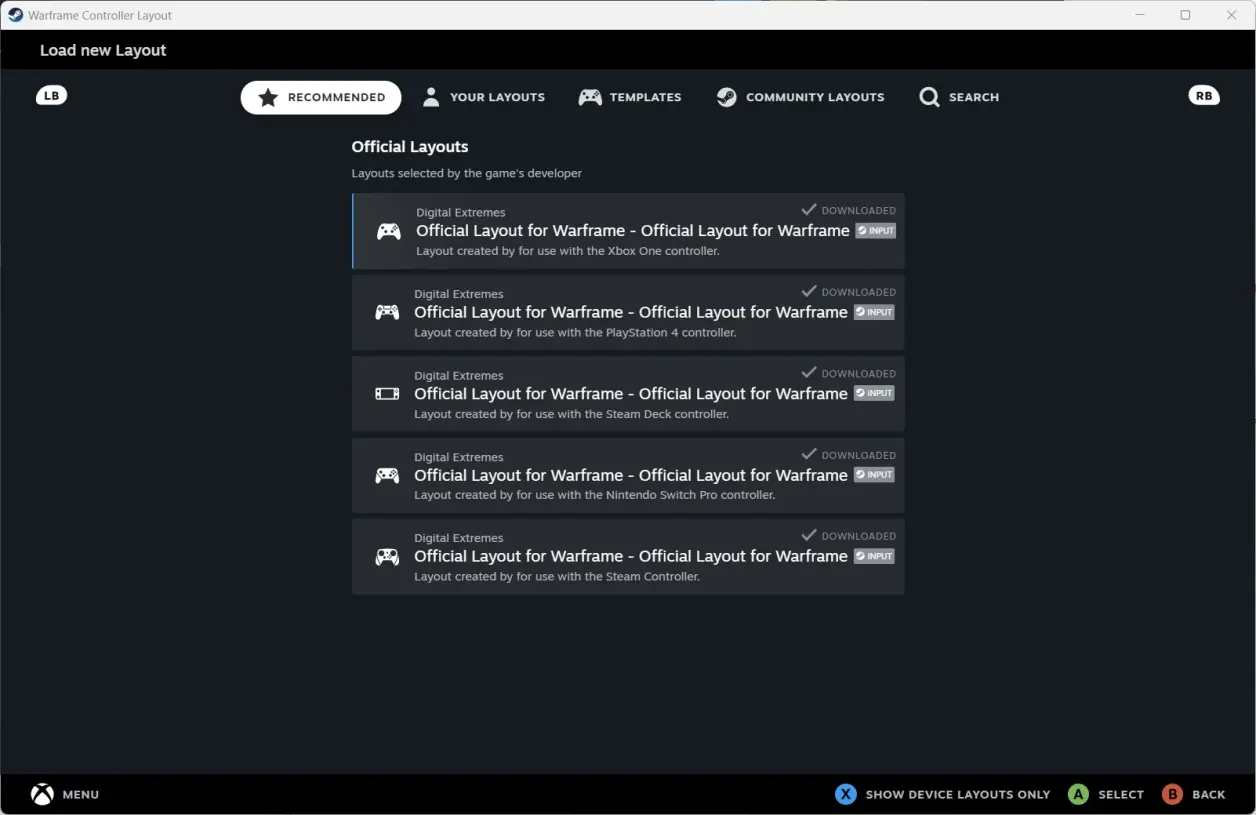Viewport: 1256px width, 815px height.
Task: Switch to the Recommended tab
Action: [321, 97]
